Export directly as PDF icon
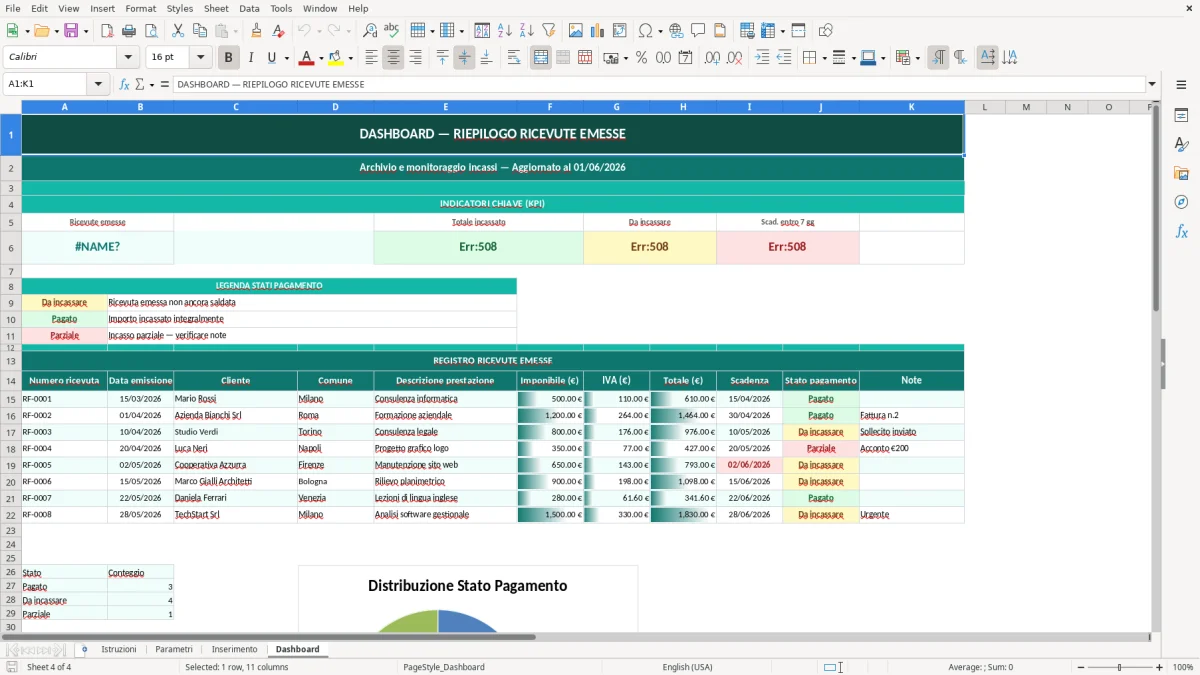The image size is (1200, 675). pyautogui.click(x=107, y=31)
